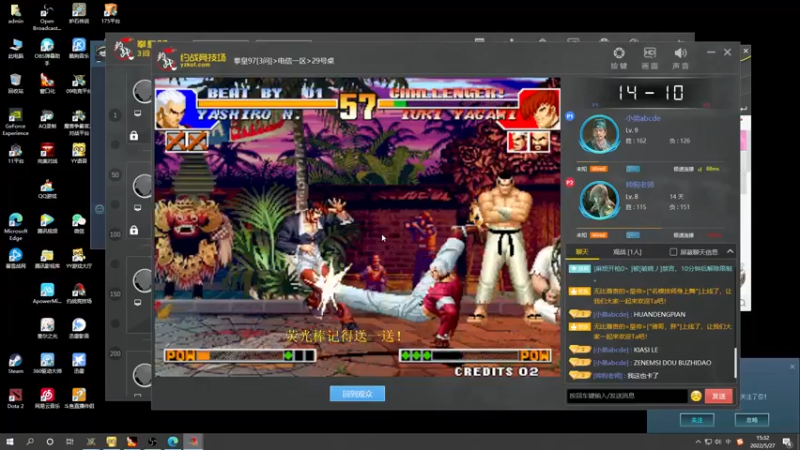
Task: Open the 约战竞技场 desktop shortcut
Action: (x=79, y=293)
